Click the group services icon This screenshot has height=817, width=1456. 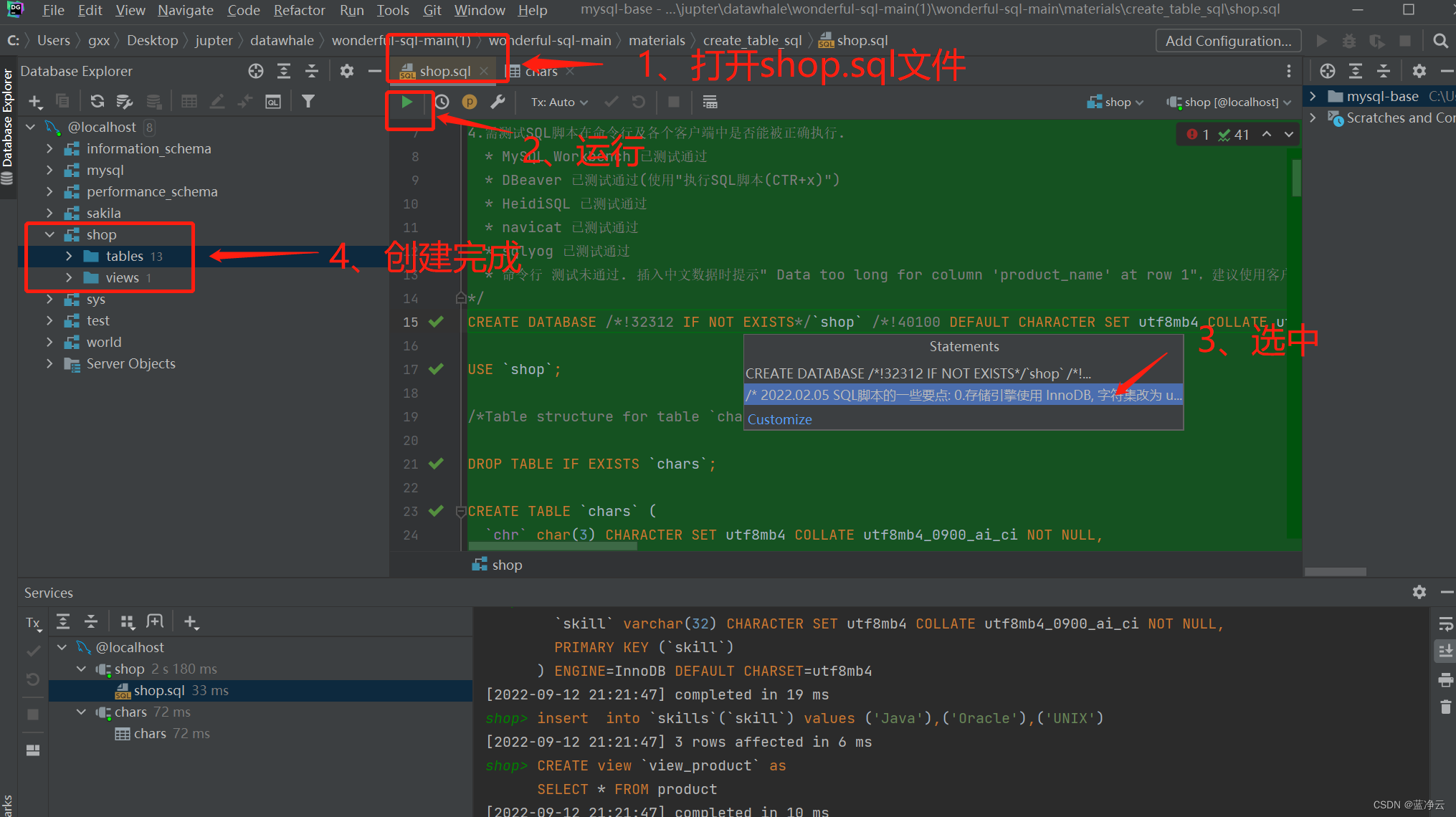pos(128,622)
